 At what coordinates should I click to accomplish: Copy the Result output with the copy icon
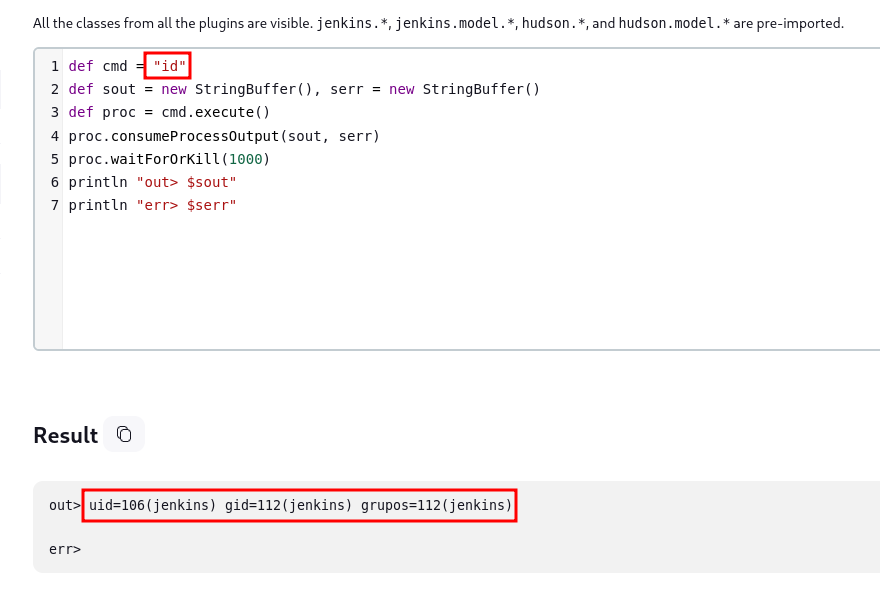pyautogui.click(x=124, y=434)
